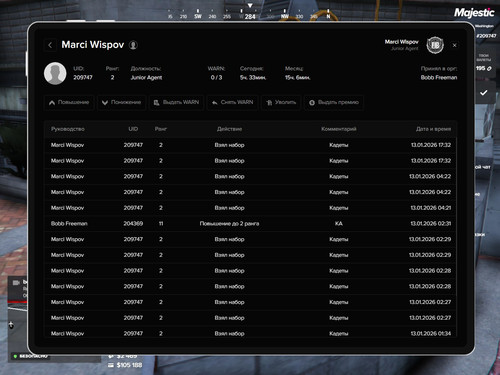Click the grey avatar of Marci Wispov

pyautogui.click(x=55, y=73)
